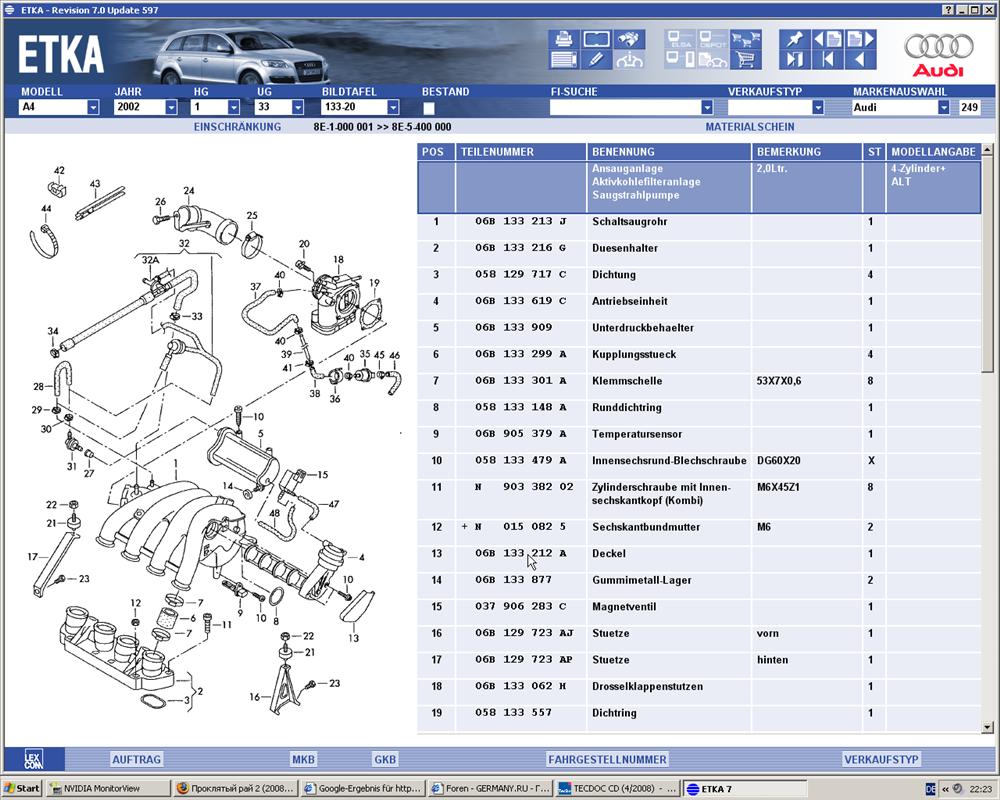Click the MKB button

pyautogui.click(x=303, y=759)
